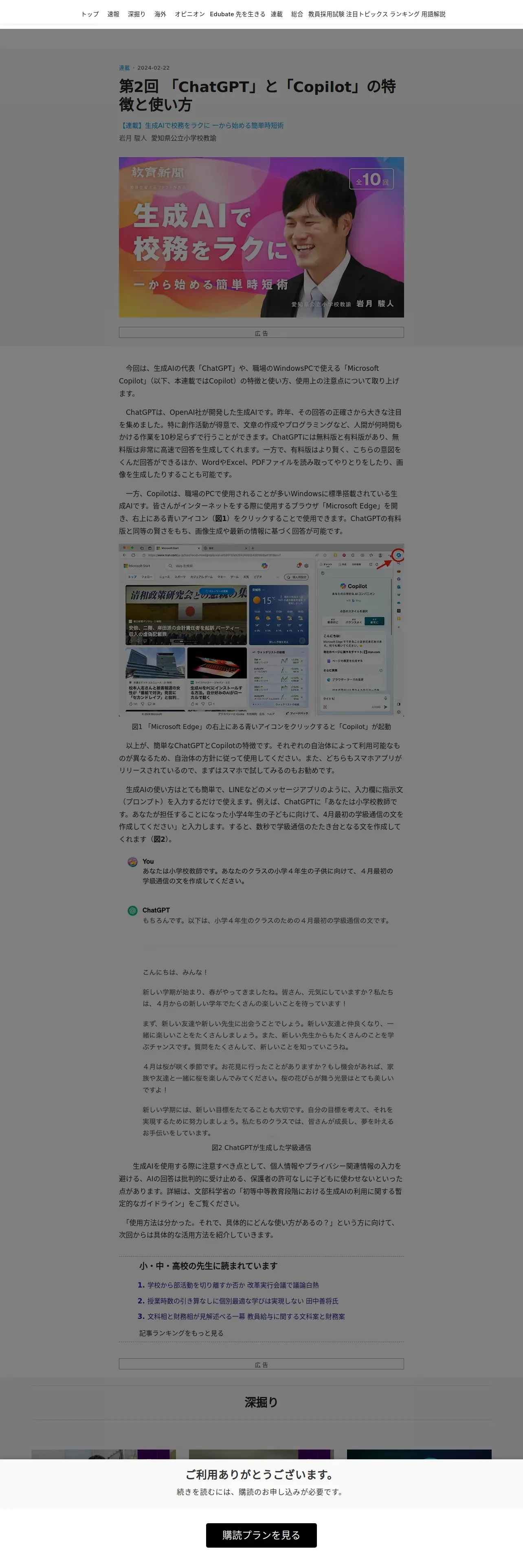Click the 図1 Microsoft Edge figure caption
The height and width of the screenshot is (1568, 523).
pyautogui.click(x=261, y=727)
